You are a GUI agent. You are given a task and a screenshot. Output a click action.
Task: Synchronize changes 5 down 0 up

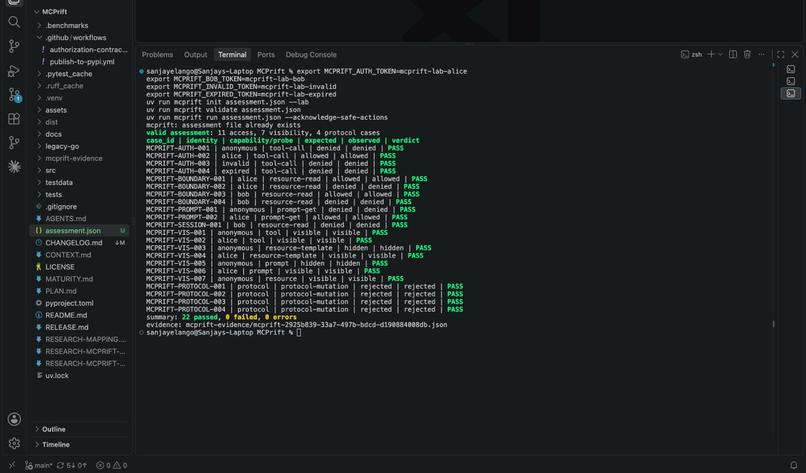(71, 465)
